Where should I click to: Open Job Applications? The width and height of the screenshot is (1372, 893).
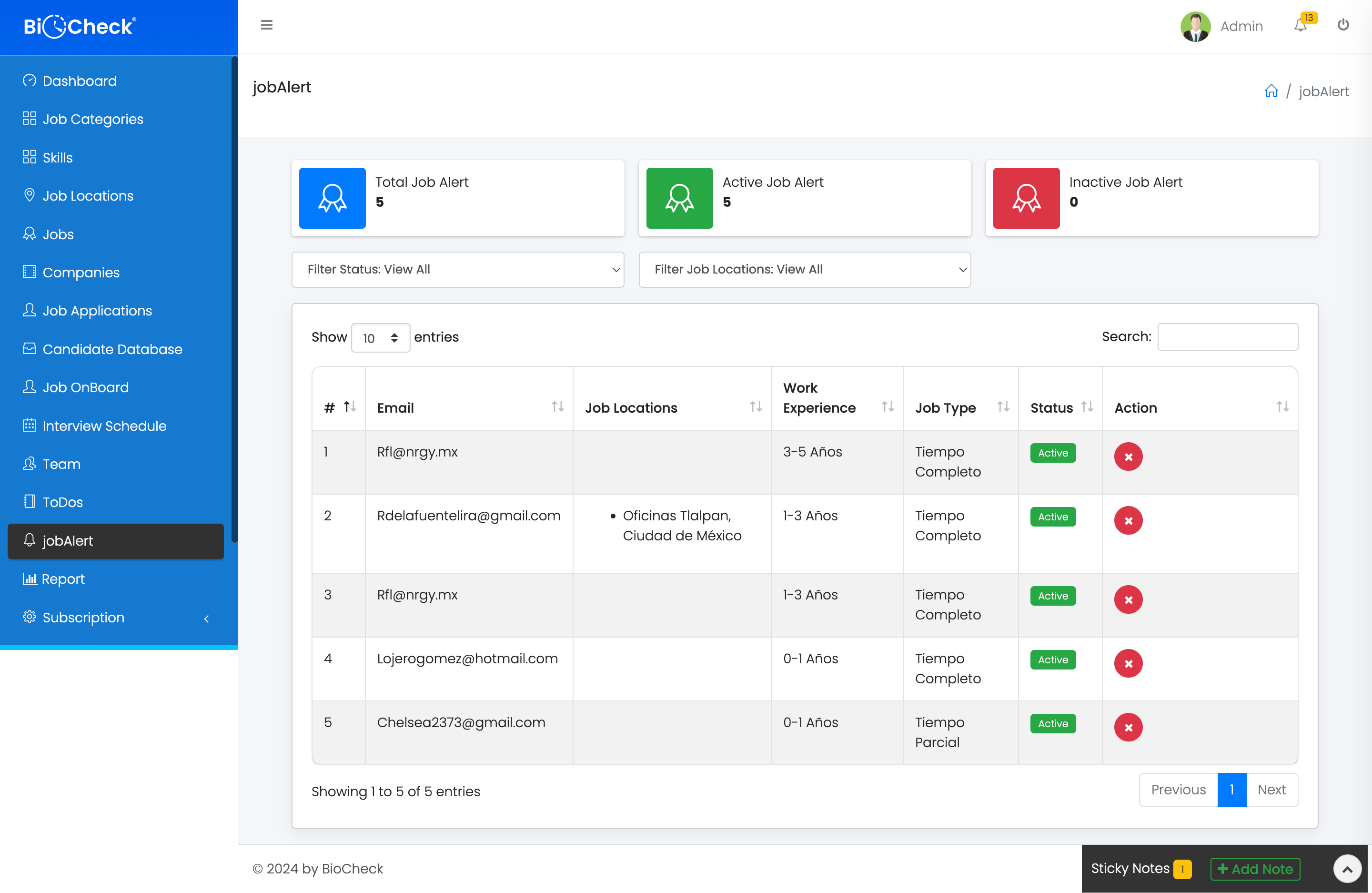(115, 311)
